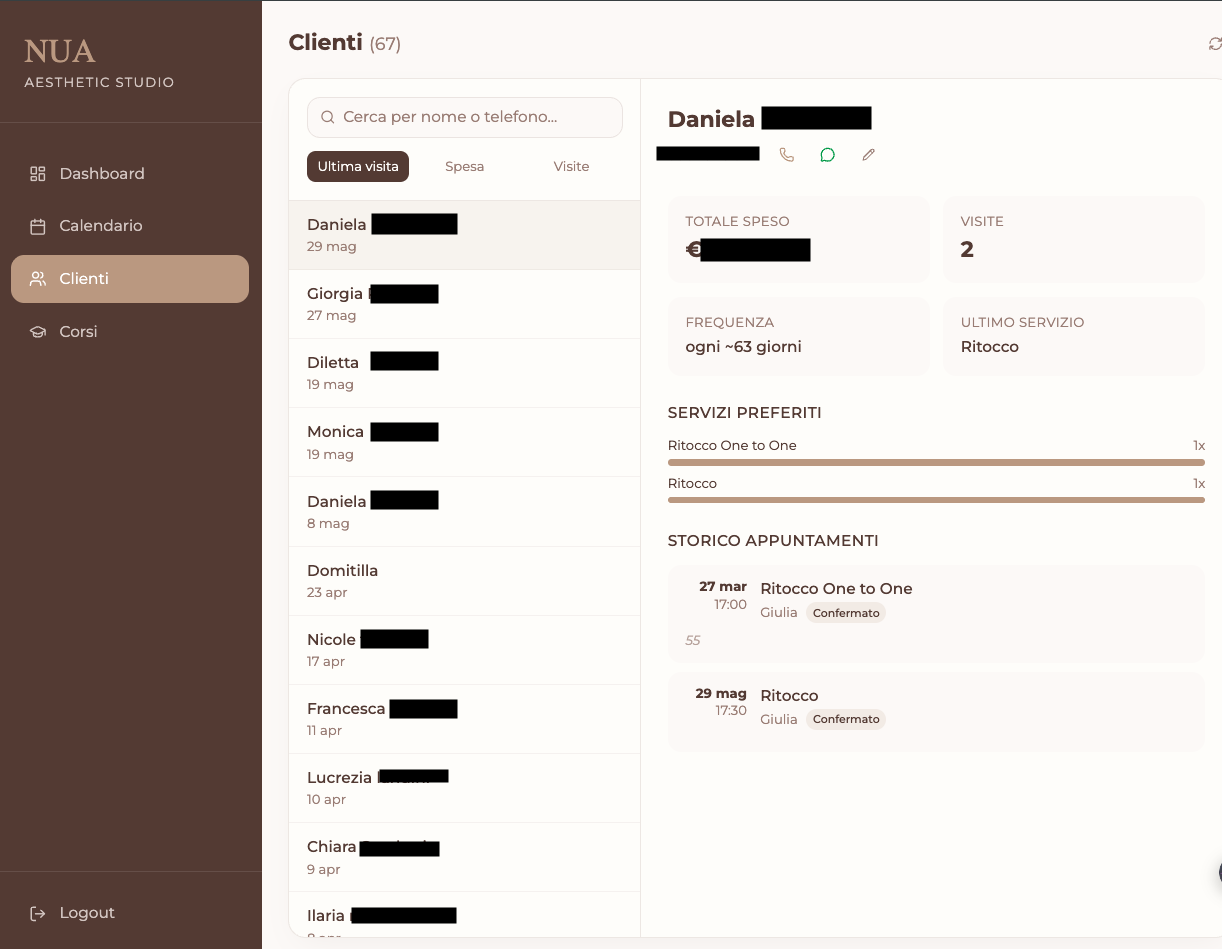Edit Daniela's client details via pencil icon

point(867,154)
